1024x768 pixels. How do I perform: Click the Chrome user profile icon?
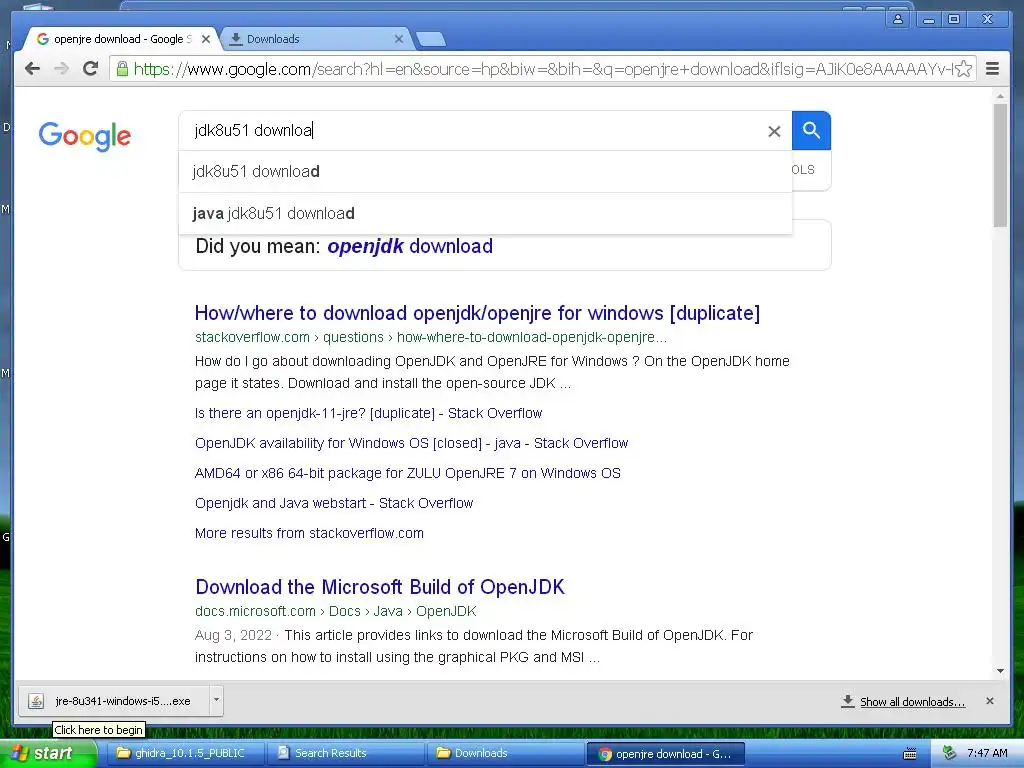[x=898, y=19]
